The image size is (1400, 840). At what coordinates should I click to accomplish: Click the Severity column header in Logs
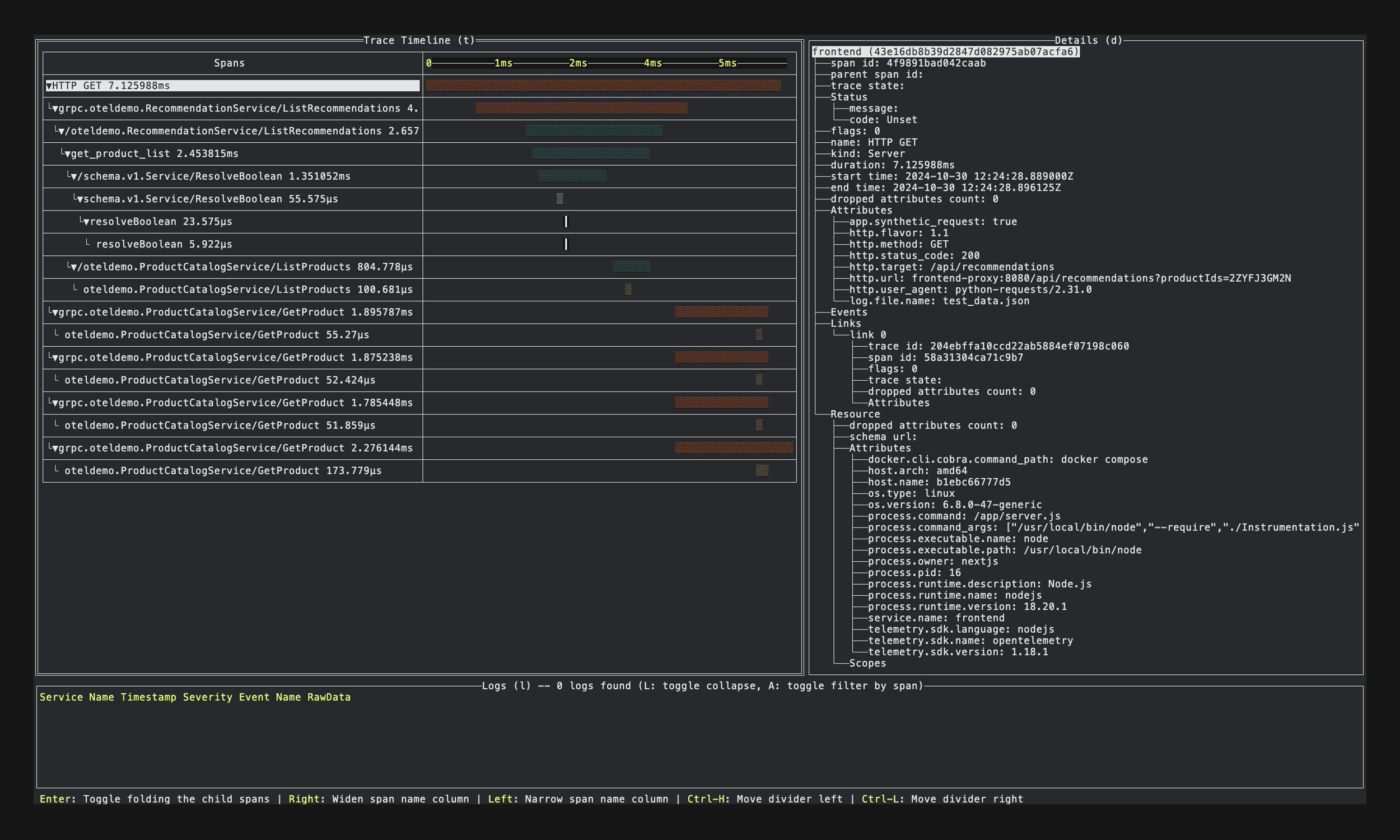(207, 697)
